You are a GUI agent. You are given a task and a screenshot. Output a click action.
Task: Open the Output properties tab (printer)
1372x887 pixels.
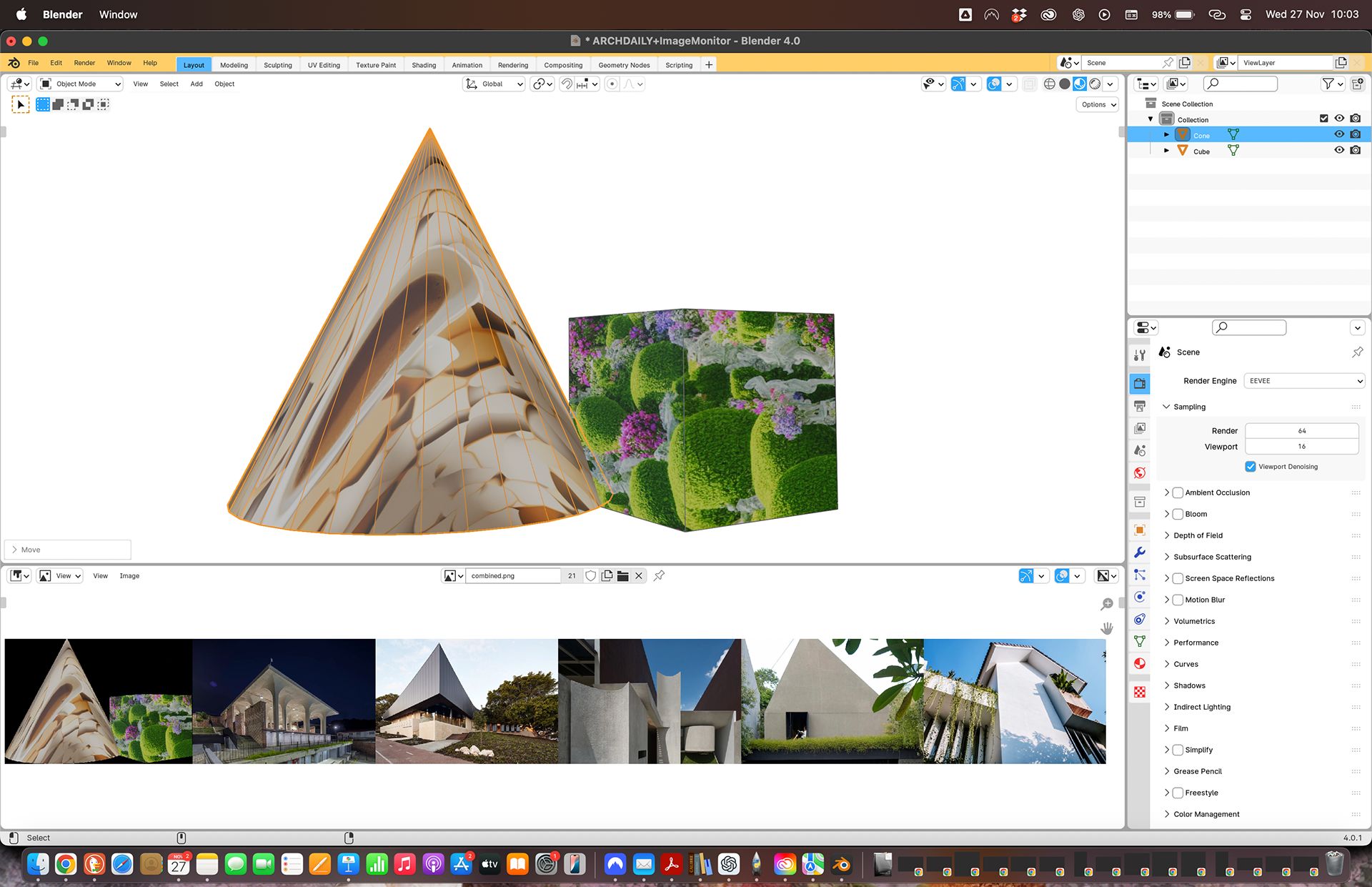pos(1140,406)
